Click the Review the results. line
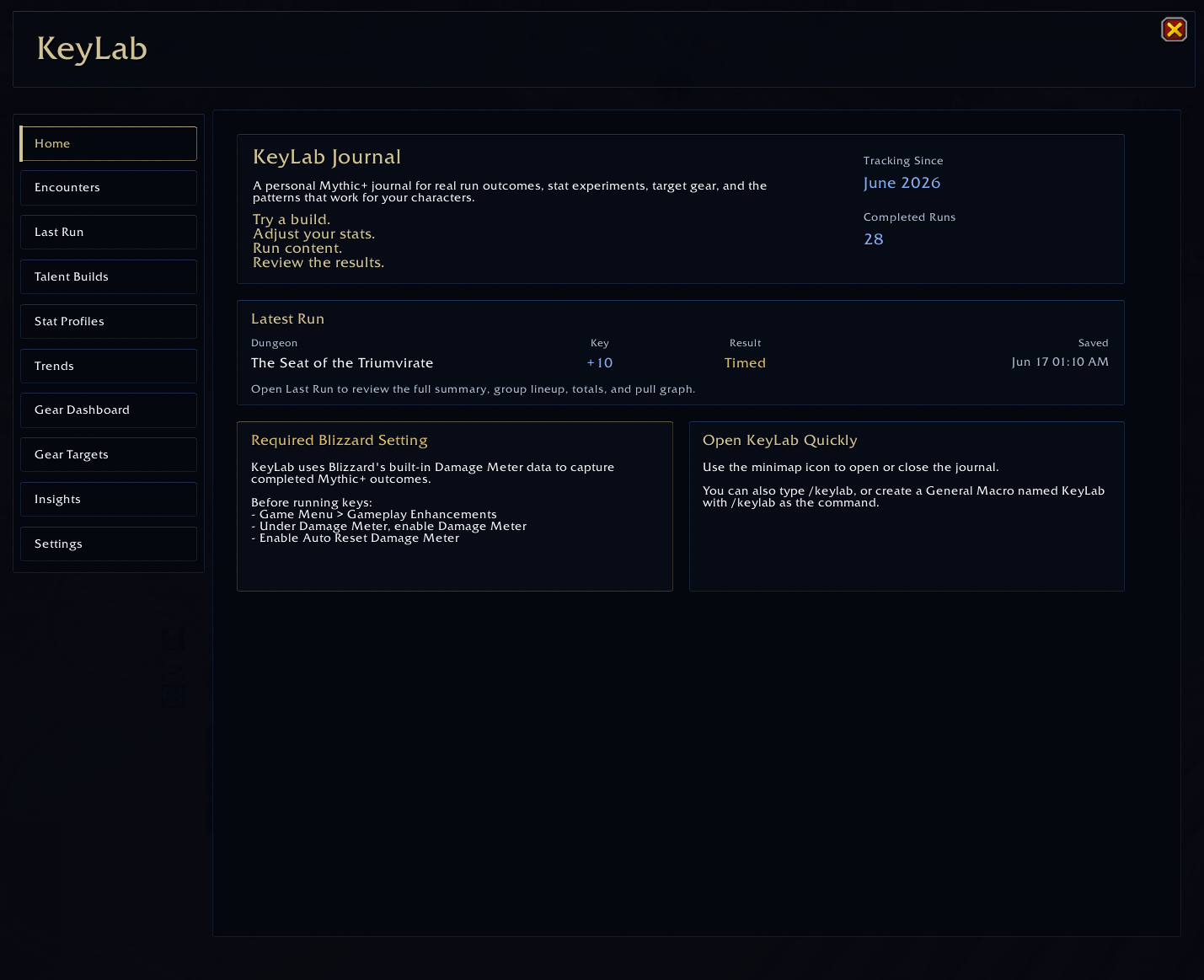The width and height of the screenshot is (1204, 980). tap(318, 262)
